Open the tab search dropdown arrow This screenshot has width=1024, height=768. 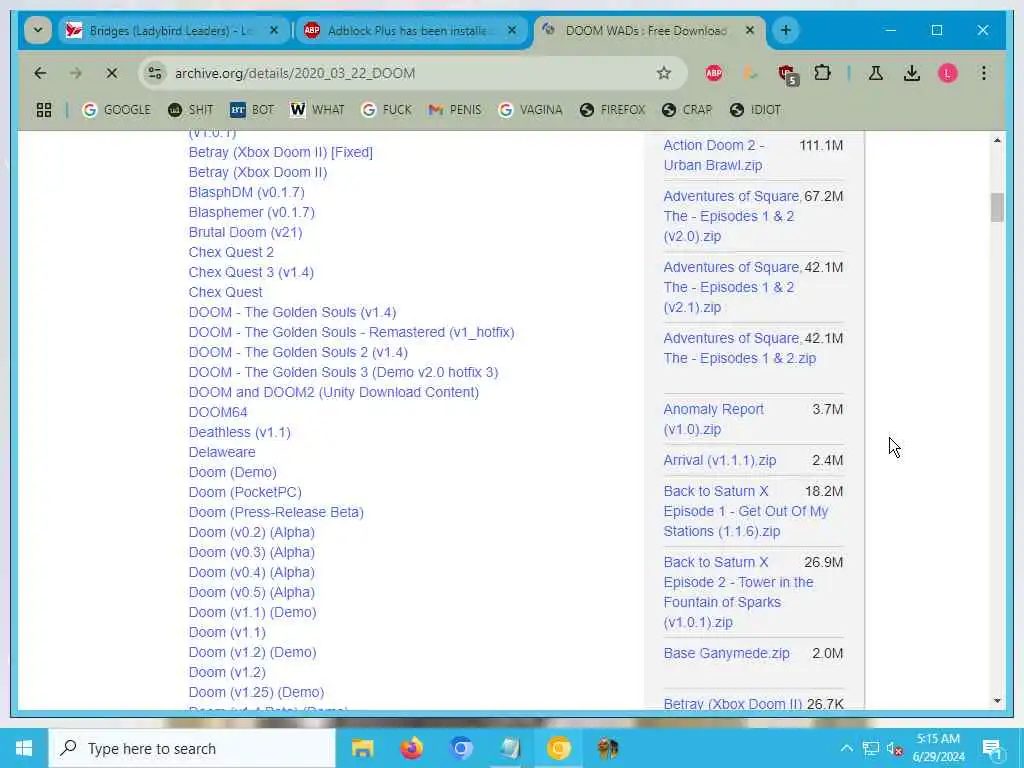coord(38,31)
